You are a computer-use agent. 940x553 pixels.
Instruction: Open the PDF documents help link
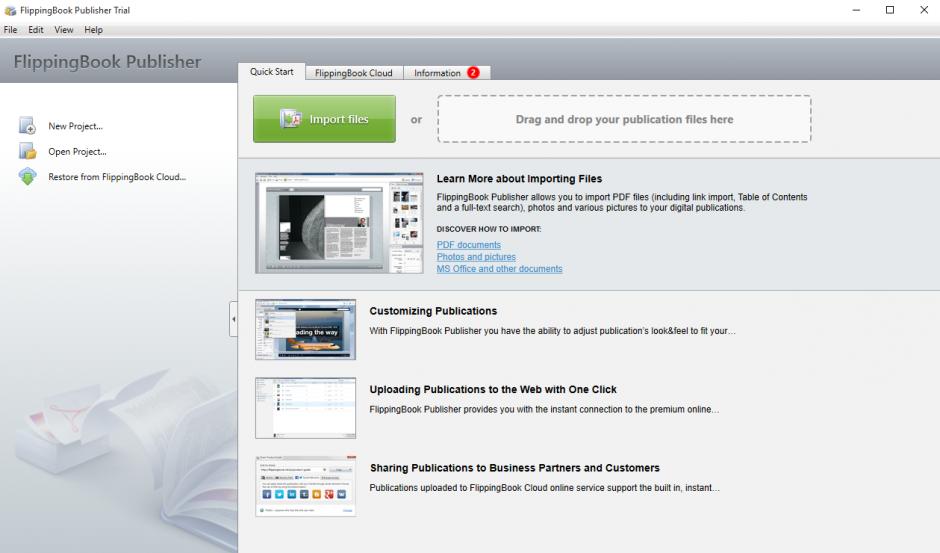tap(469, 245)
